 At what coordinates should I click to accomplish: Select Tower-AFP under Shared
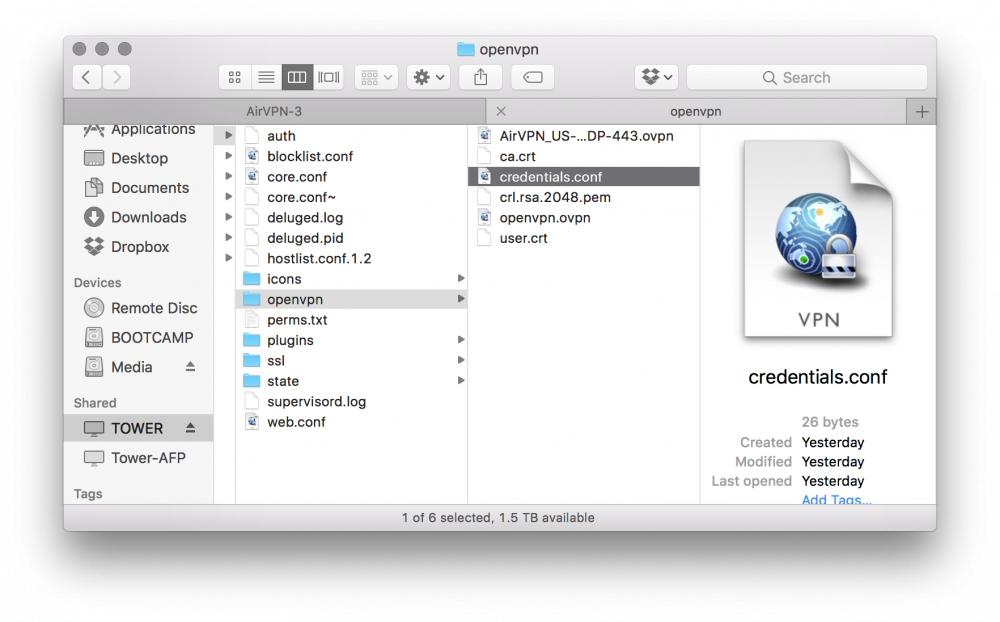(135, 457)
